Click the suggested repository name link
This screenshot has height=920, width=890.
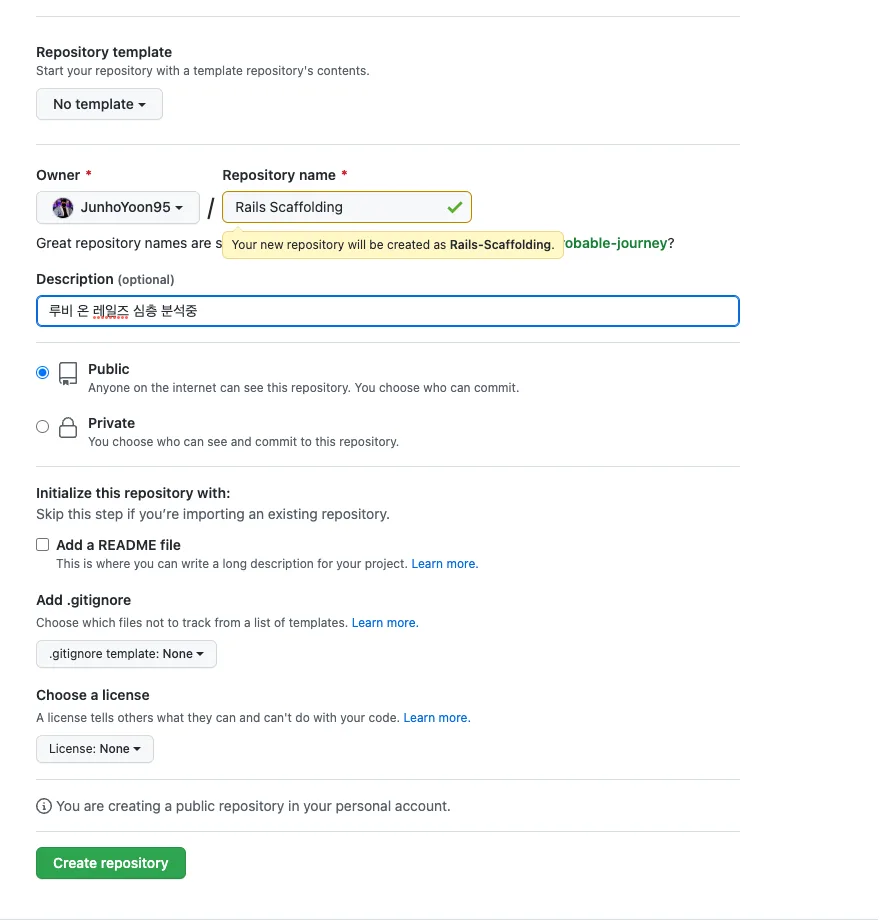tap(615, 243)
